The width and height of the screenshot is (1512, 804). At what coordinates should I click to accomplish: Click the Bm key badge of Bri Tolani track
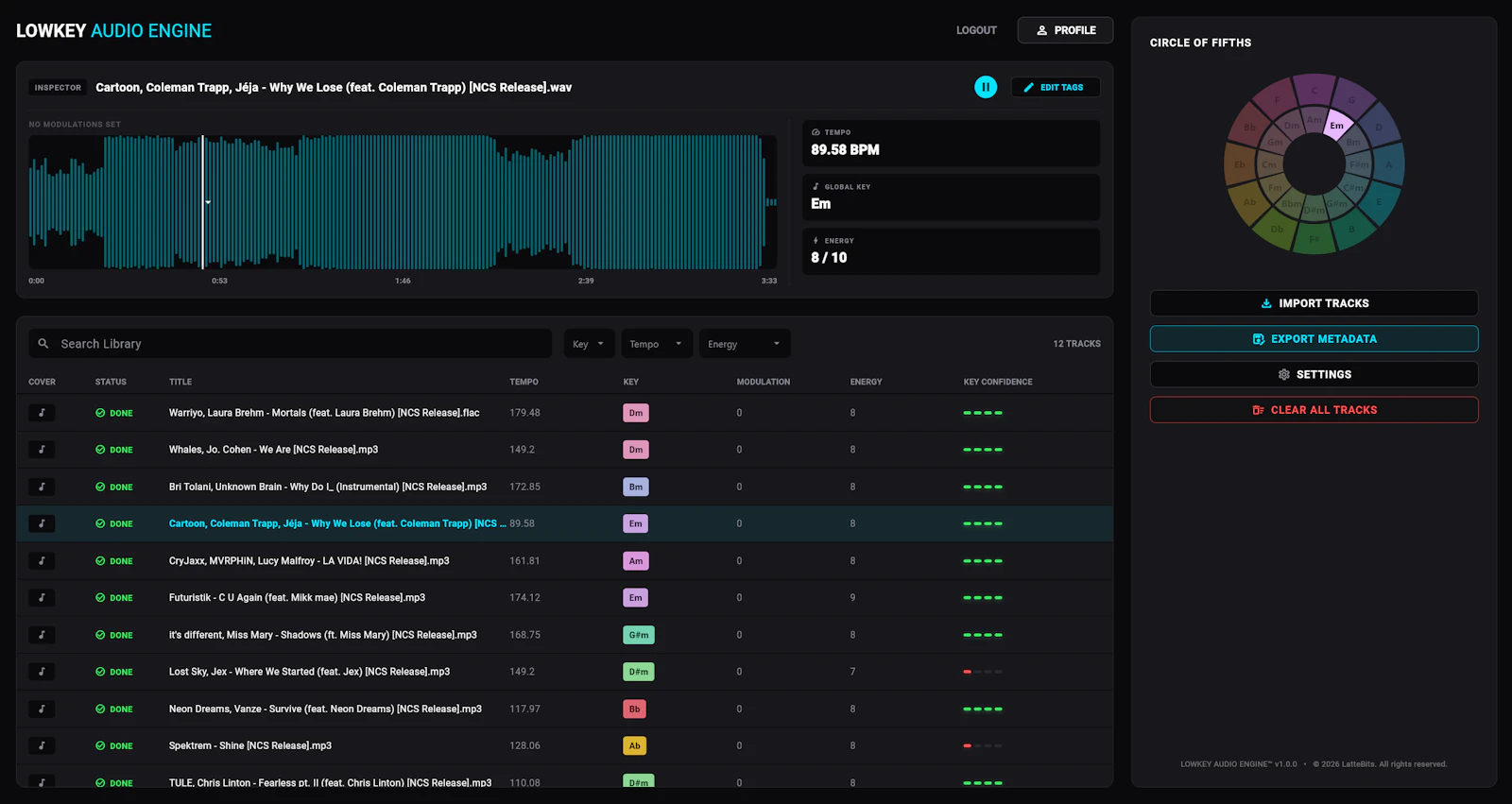pos(636,487)
